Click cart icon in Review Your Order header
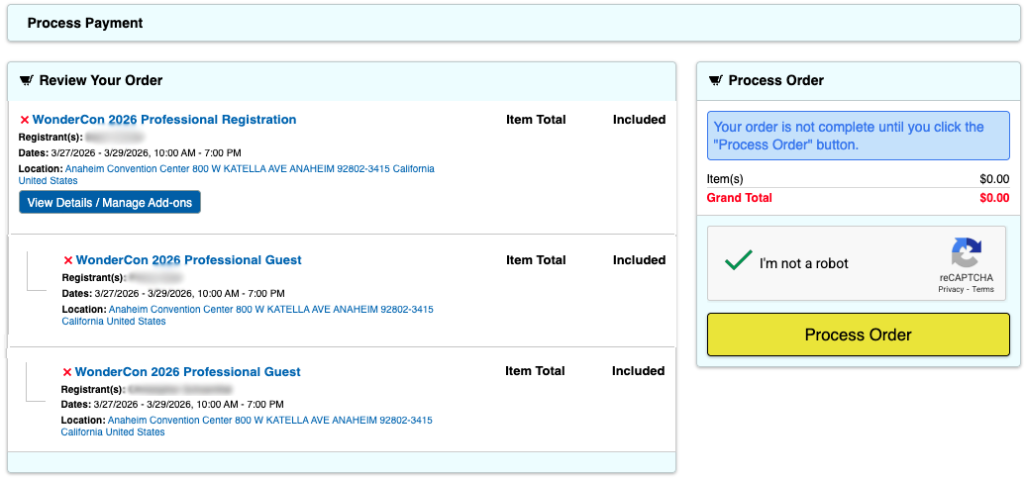 [26, 80]
